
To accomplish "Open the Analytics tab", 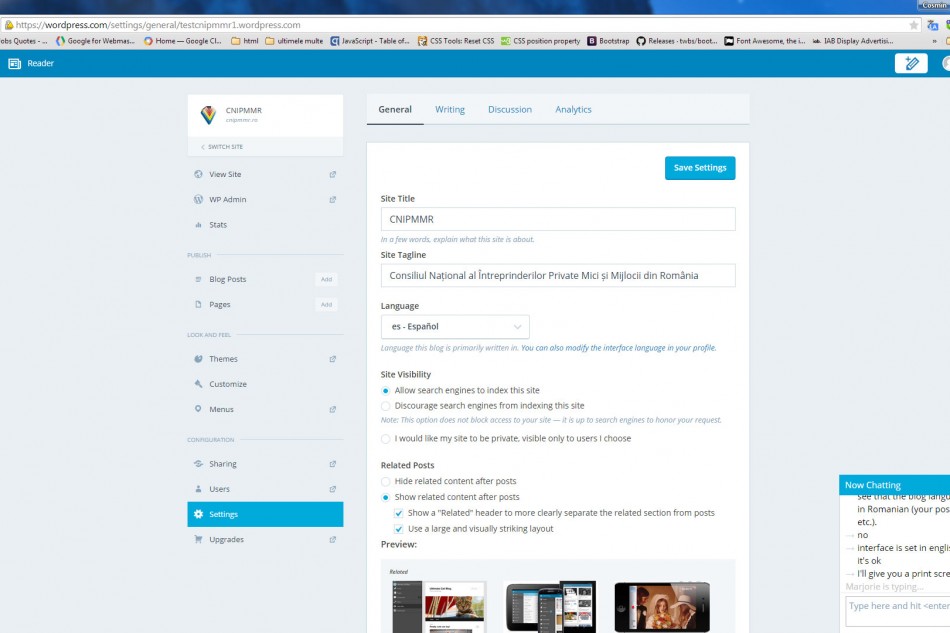I will (573, 109).
